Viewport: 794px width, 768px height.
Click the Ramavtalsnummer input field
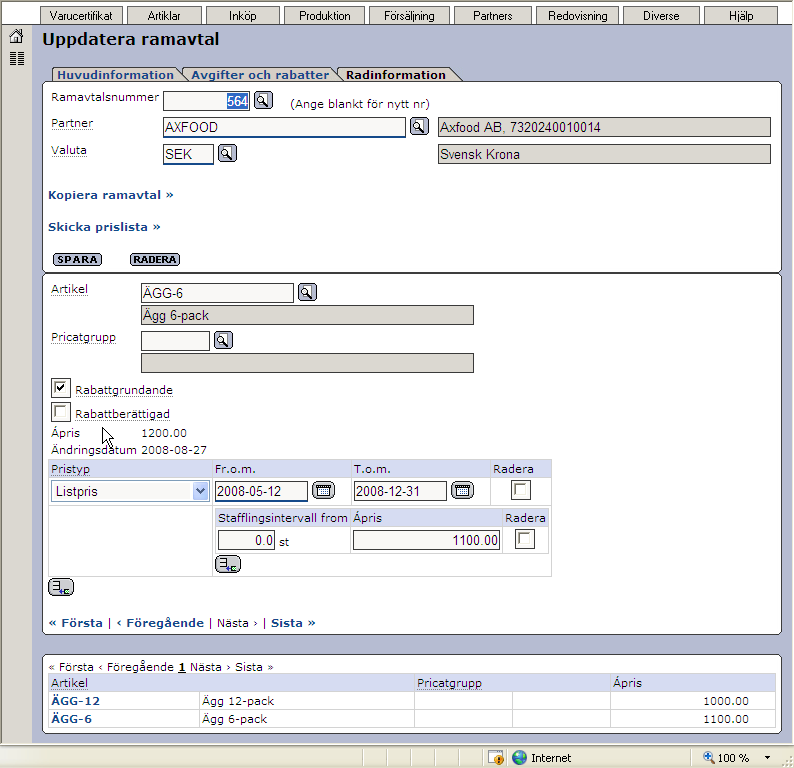tap(206, 101)
